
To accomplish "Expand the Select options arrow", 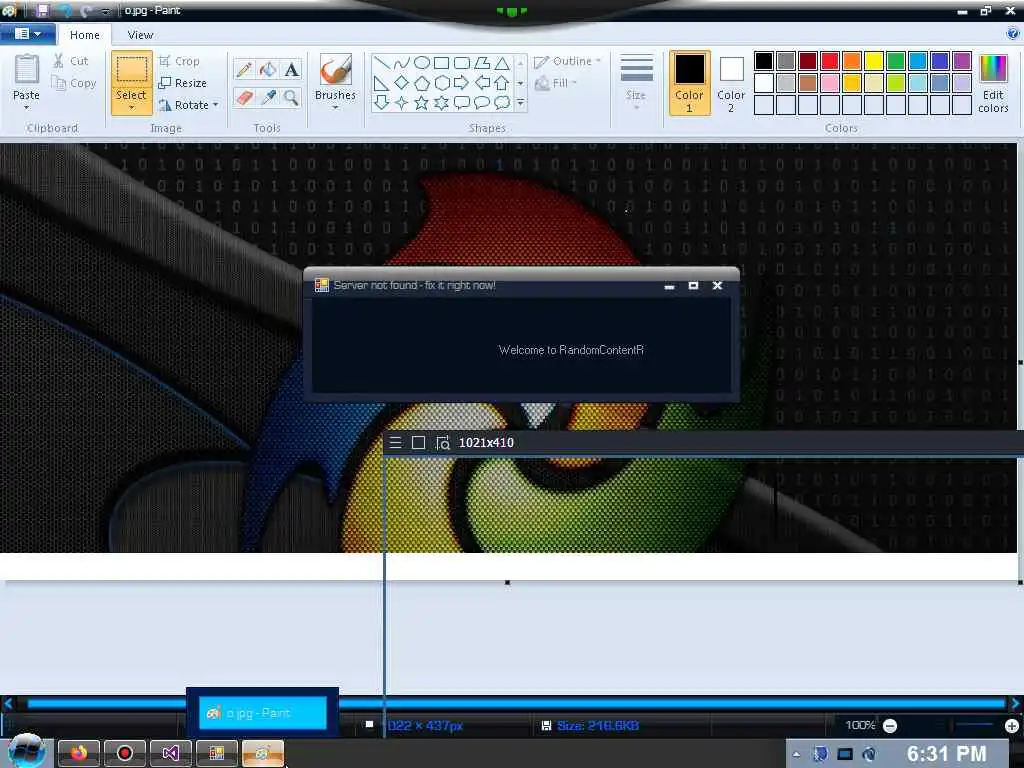I will [131, 108].
